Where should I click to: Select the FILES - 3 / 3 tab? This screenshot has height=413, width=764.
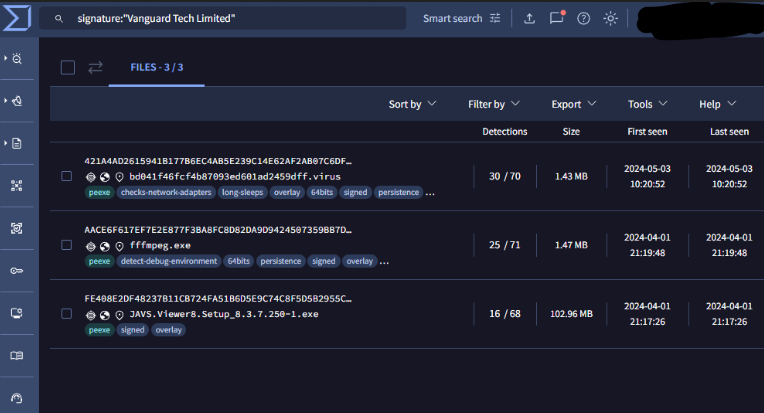click(157, 67)
